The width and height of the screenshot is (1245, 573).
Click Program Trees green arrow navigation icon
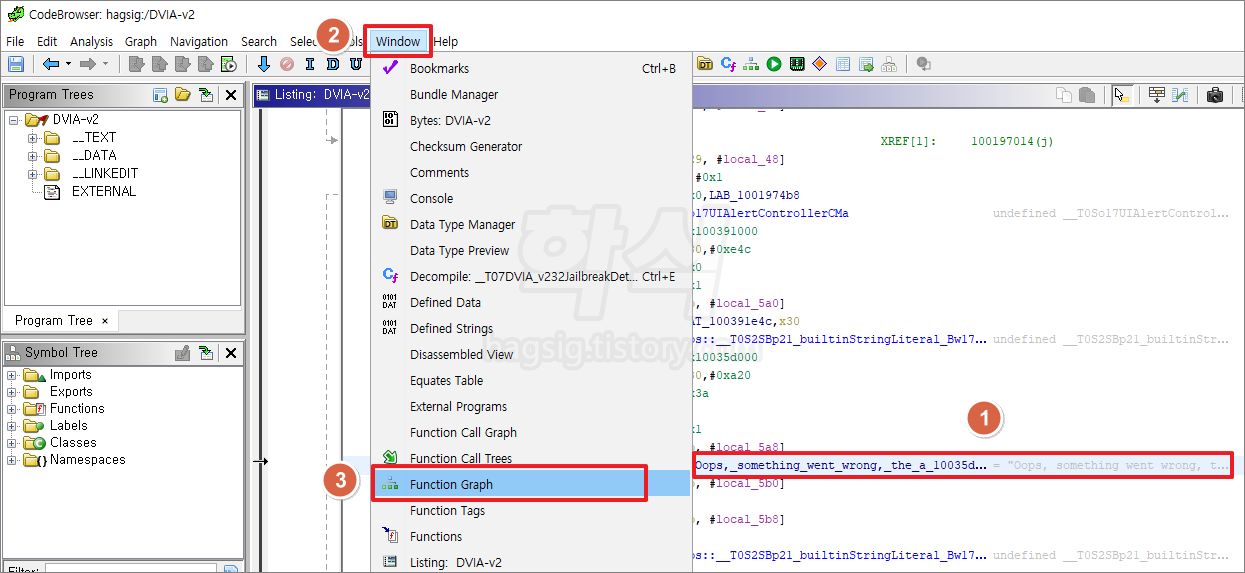206,95
